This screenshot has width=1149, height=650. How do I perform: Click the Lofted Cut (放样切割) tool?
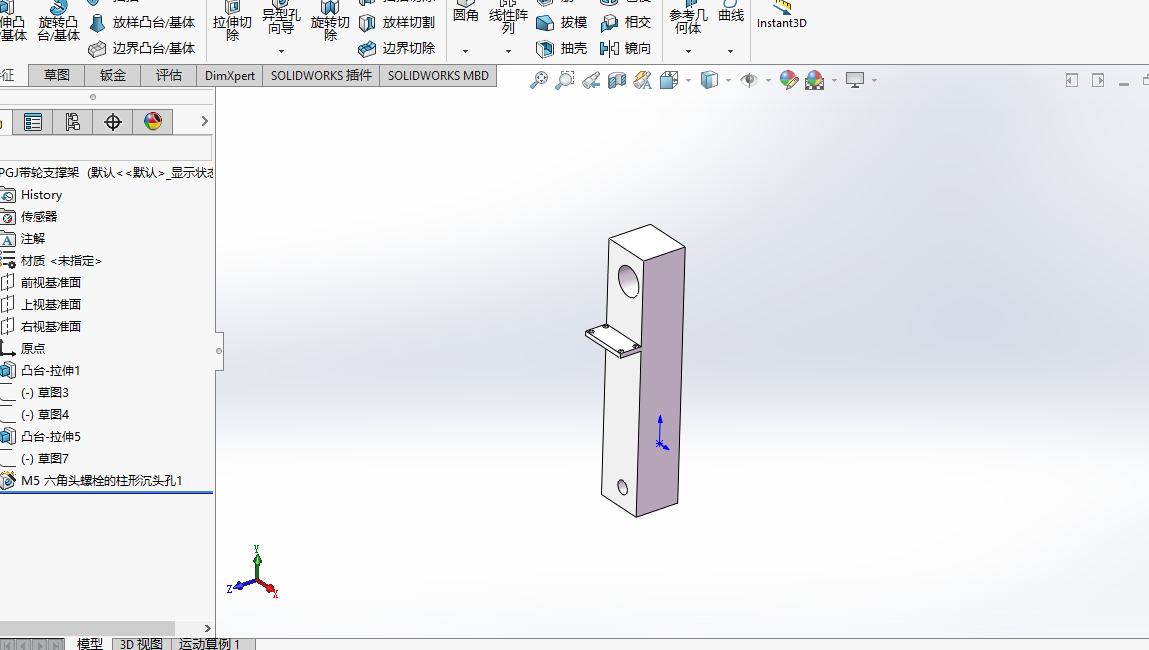point(396,23)
